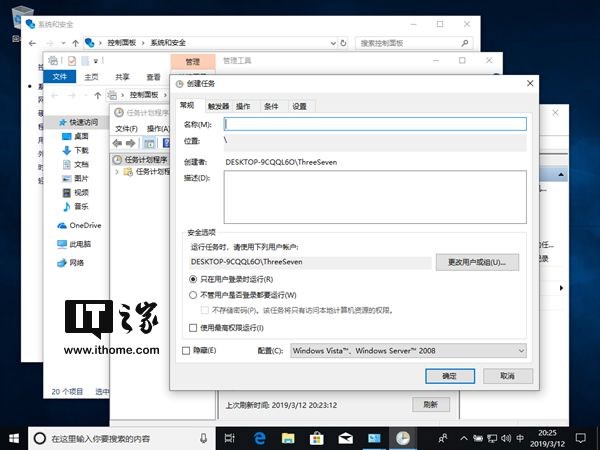Click the 刷新 button in Task Scheduler
Screen dimensions: 600x450
point(431,405)
